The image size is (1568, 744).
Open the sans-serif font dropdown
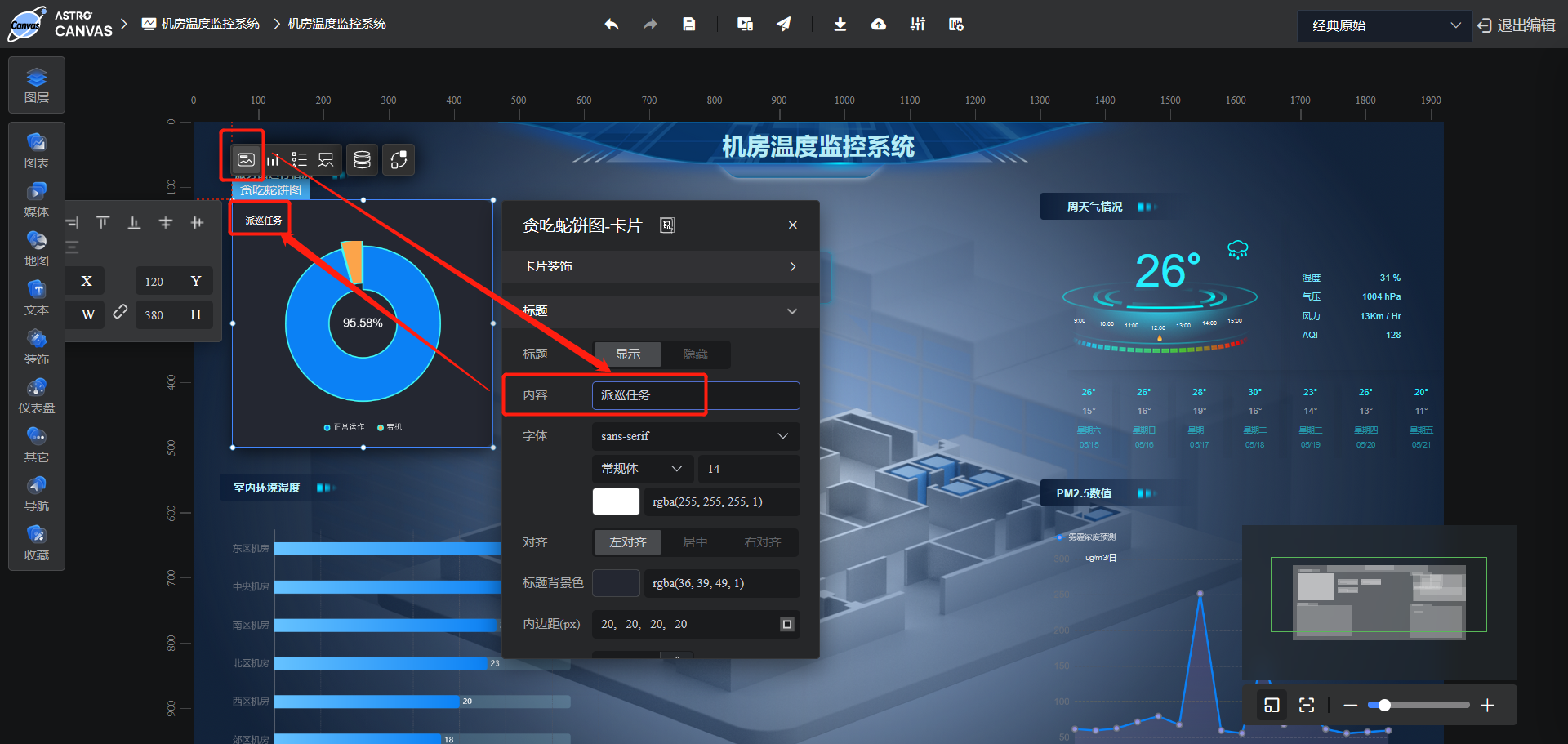(695, 436)
